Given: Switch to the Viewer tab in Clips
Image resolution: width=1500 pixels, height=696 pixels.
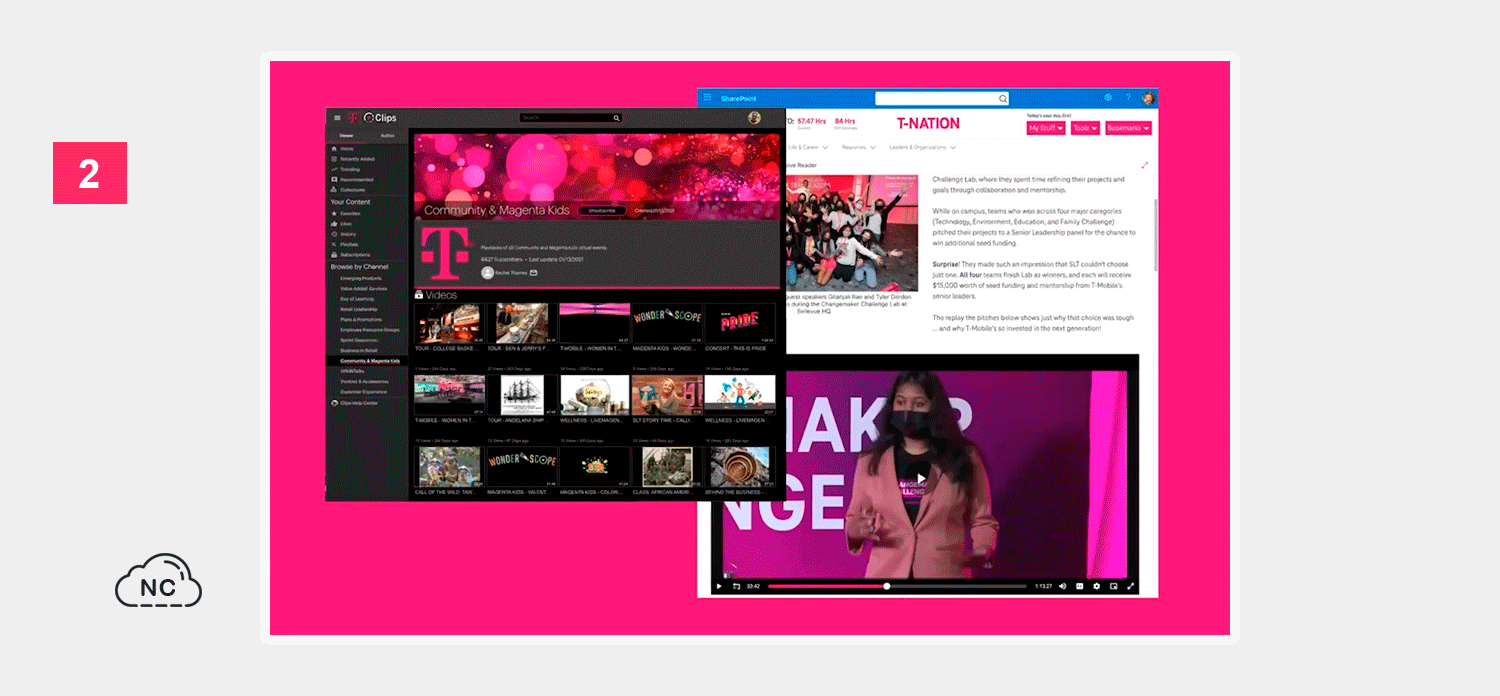Looking at the screenshot, I should coord(345,135).
